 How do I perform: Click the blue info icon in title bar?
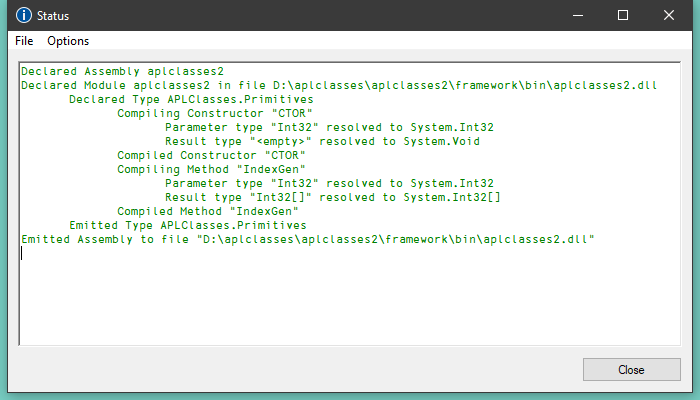(20, 16)
